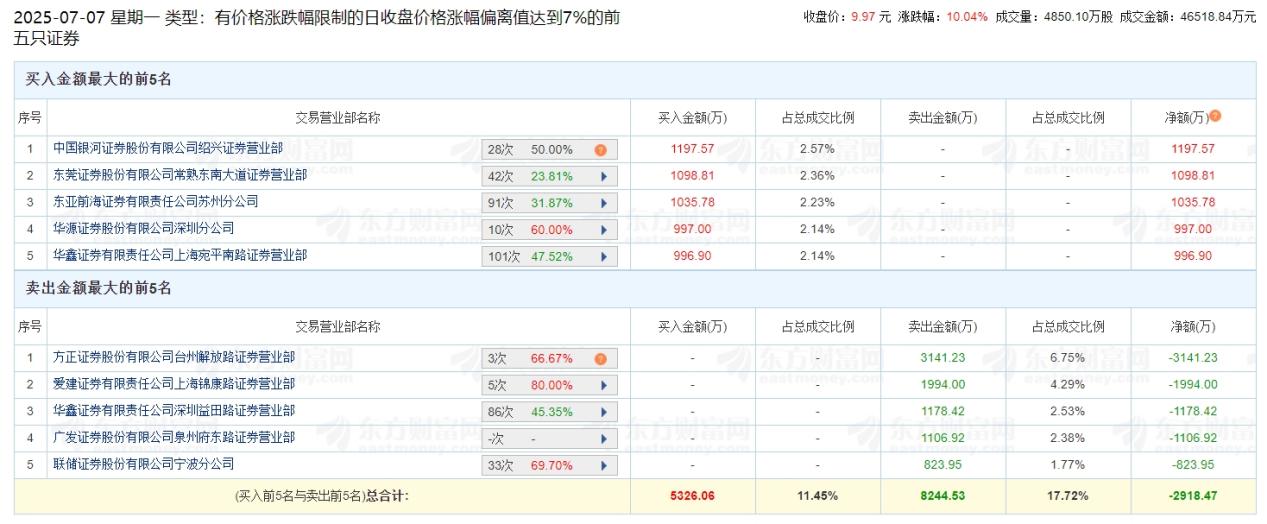1267x524 pixels.
Task: Click the total net amount -2918.47 cell
Action: (x=1193, y=495)
